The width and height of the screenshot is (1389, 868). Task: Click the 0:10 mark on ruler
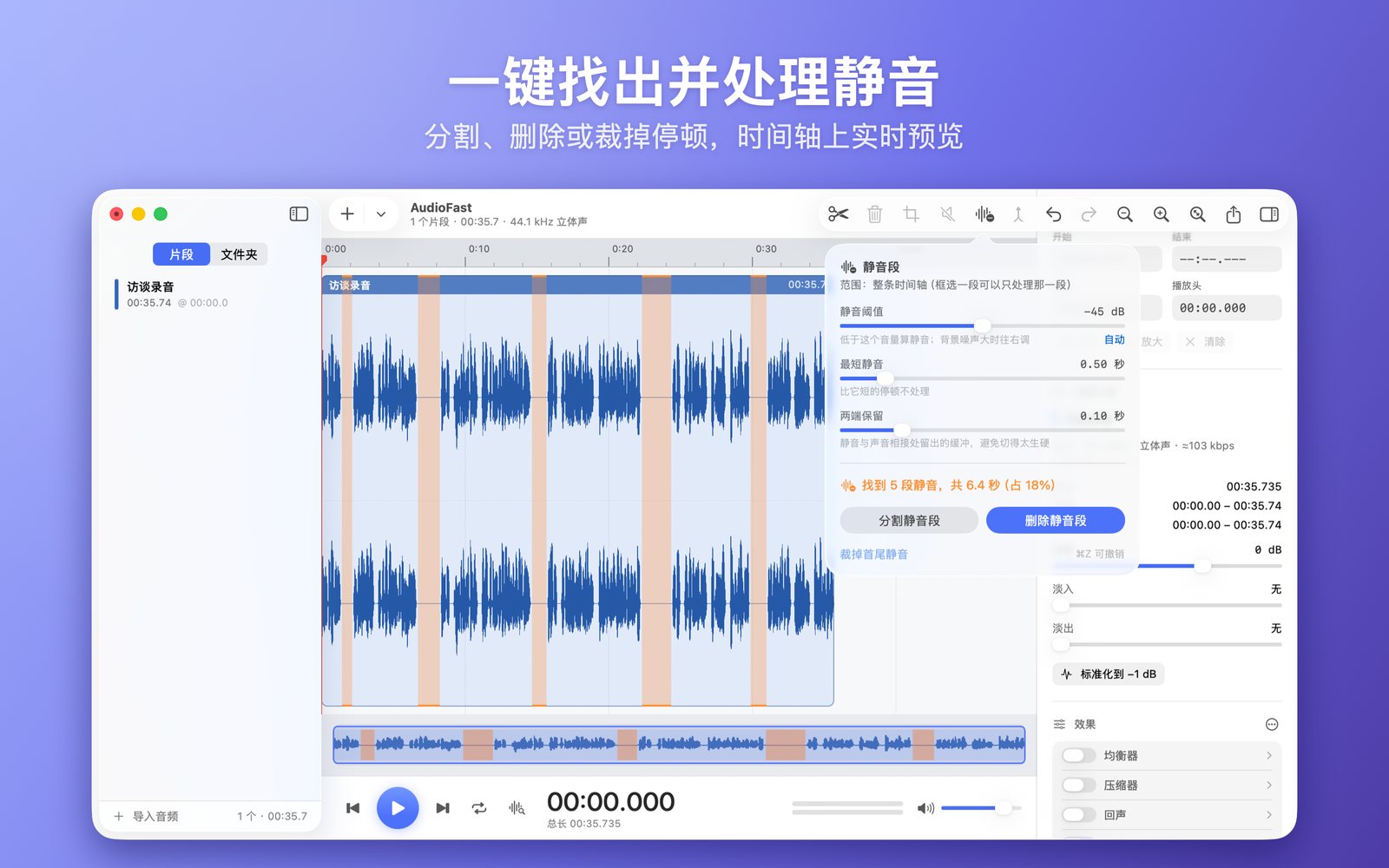[479, 249]
